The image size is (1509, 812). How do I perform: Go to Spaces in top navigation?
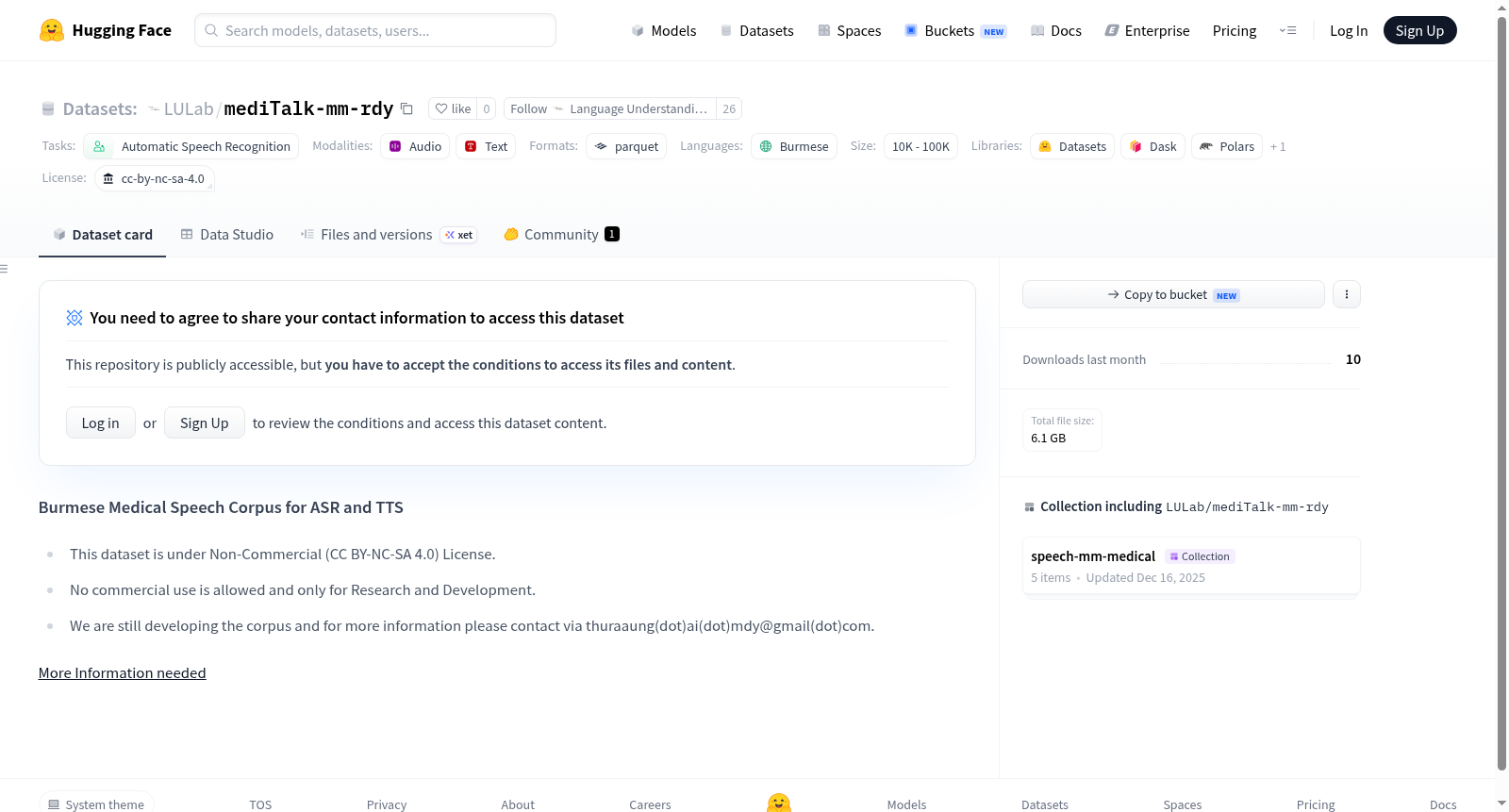point(850,30)
